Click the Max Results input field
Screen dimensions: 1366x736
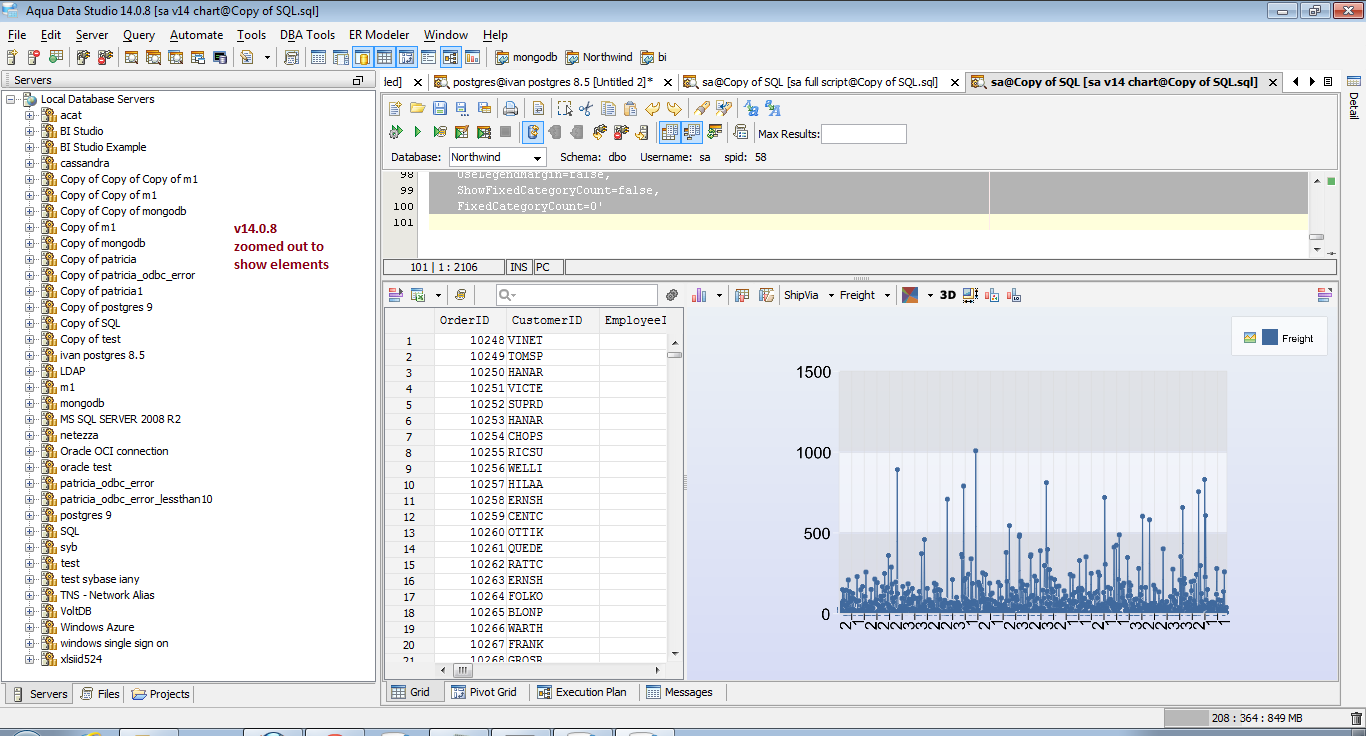pos(863,134)
